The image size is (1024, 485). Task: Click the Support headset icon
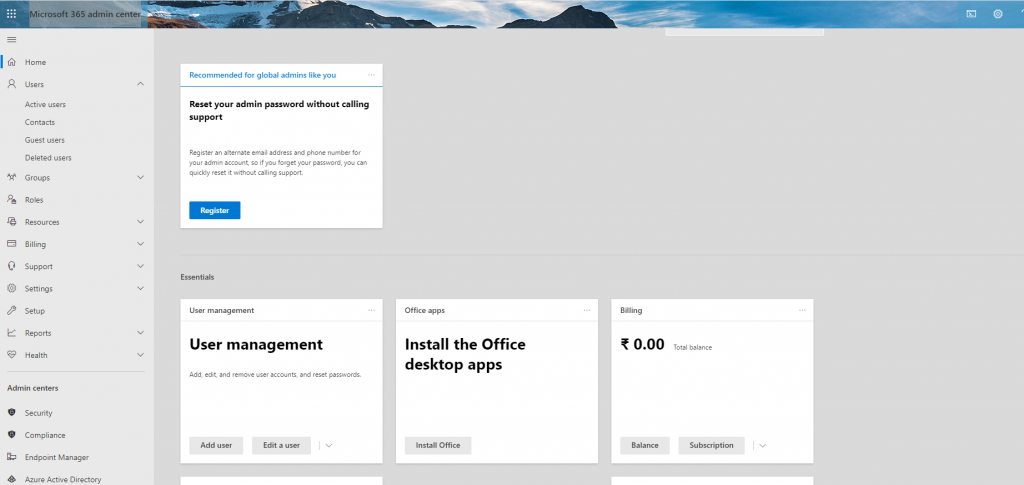(11, 266)
